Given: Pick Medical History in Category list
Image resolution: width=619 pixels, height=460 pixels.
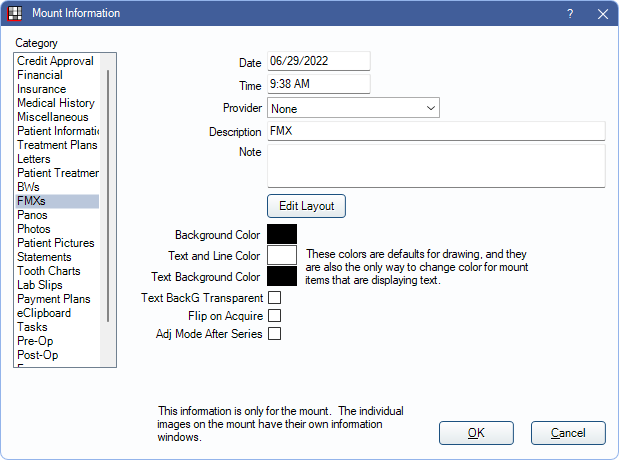Looking at the screenshot, I should click(56, 103).
